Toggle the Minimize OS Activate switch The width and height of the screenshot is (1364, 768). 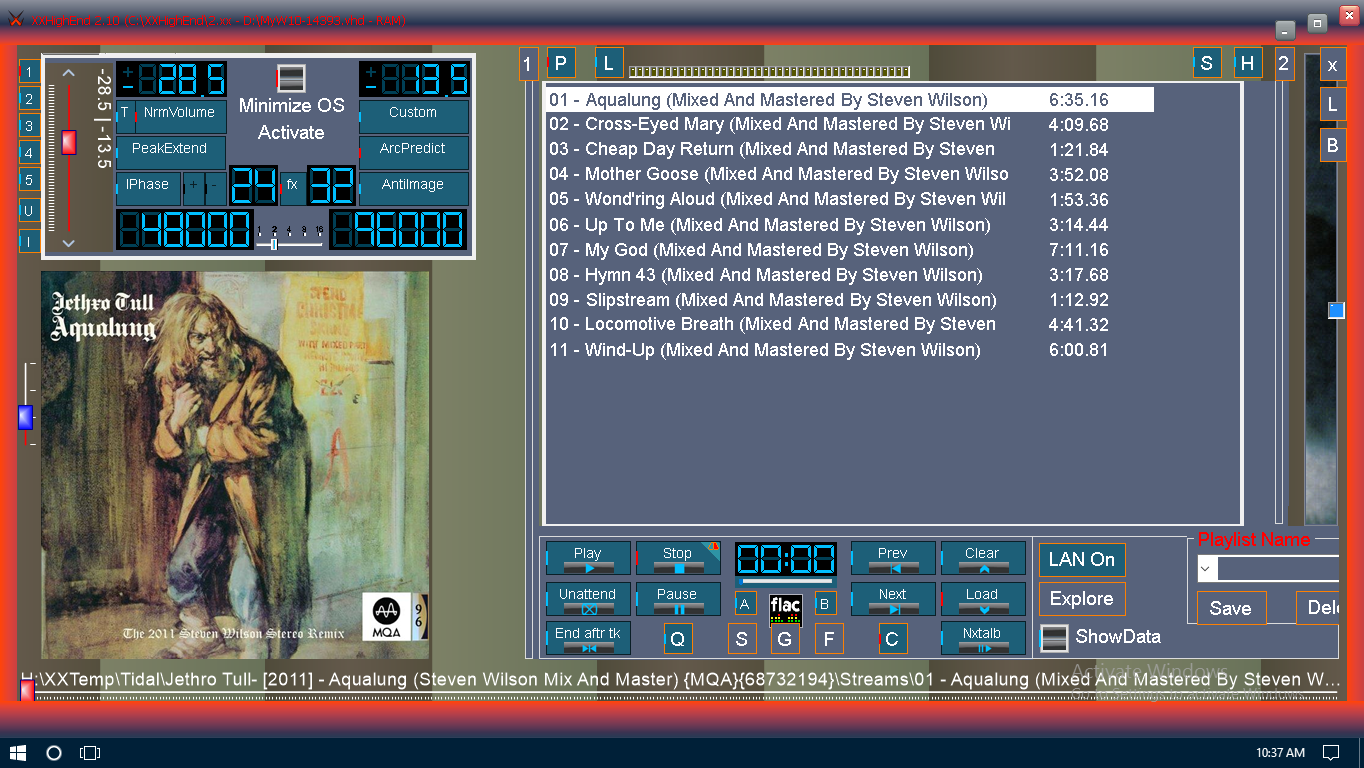coord(290,78)
